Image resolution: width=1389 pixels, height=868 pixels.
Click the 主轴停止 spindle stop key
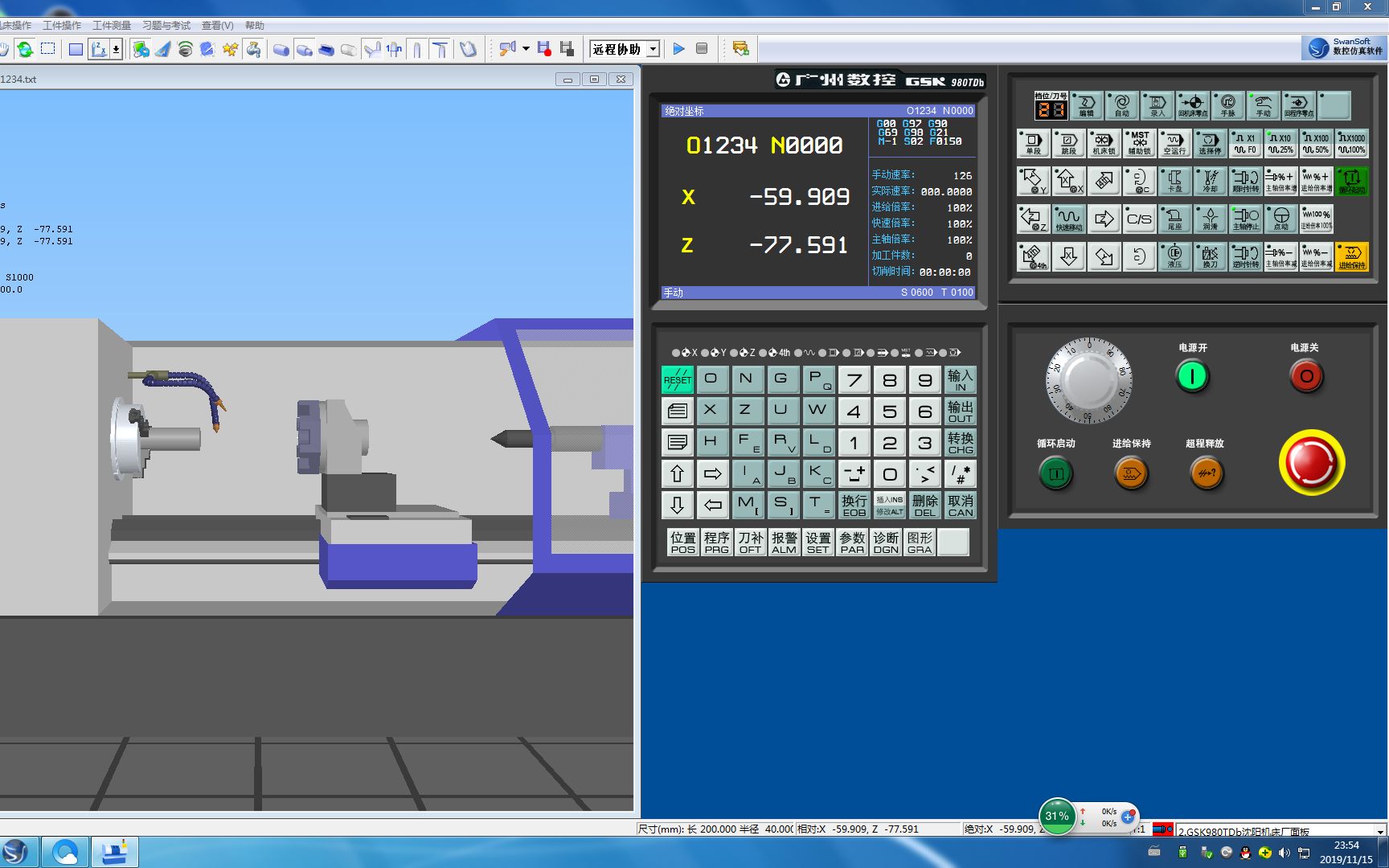[1245, 219]
